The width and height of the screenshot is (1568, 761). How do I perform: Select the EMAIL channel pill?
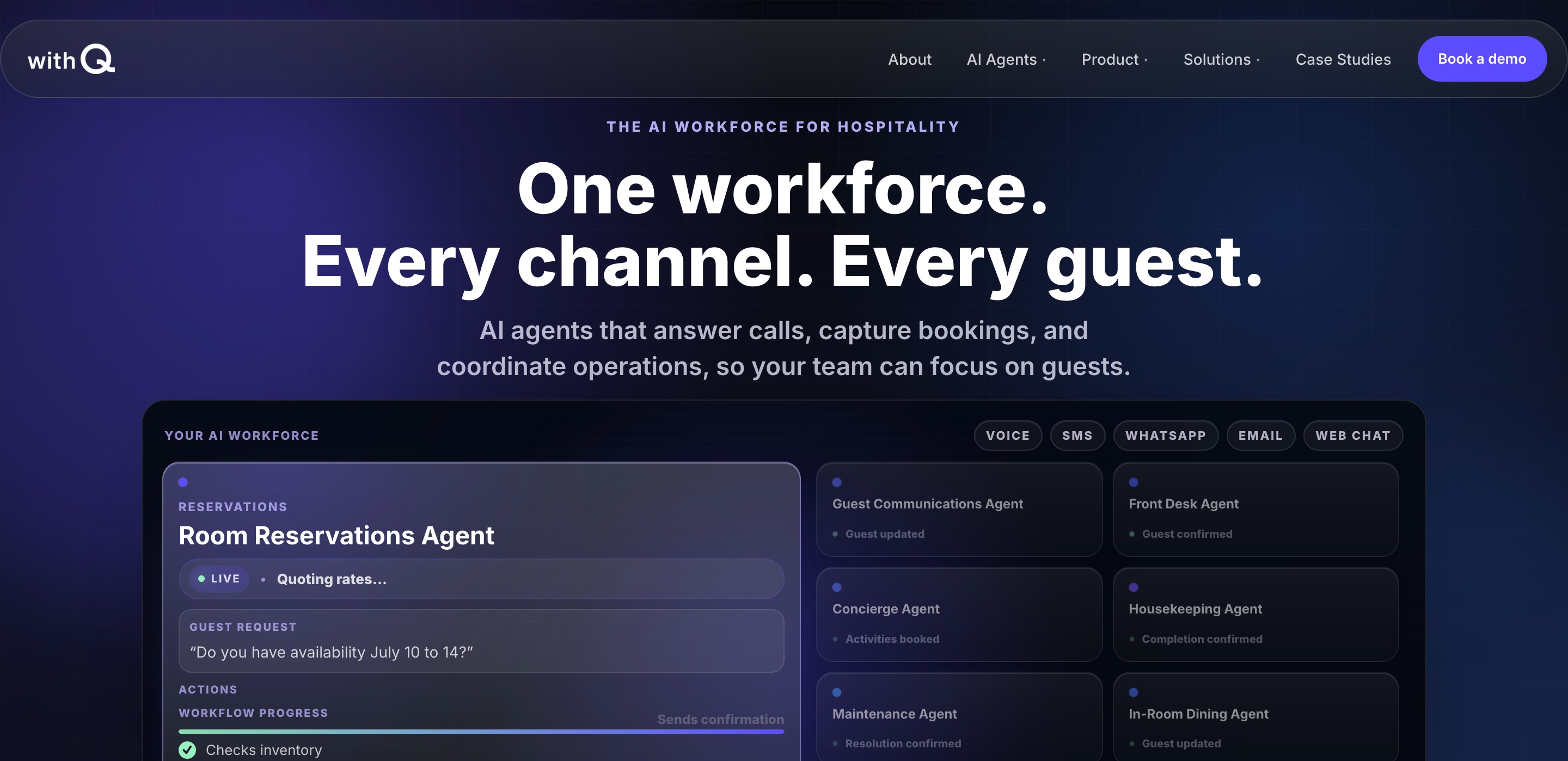[1260, 436]
